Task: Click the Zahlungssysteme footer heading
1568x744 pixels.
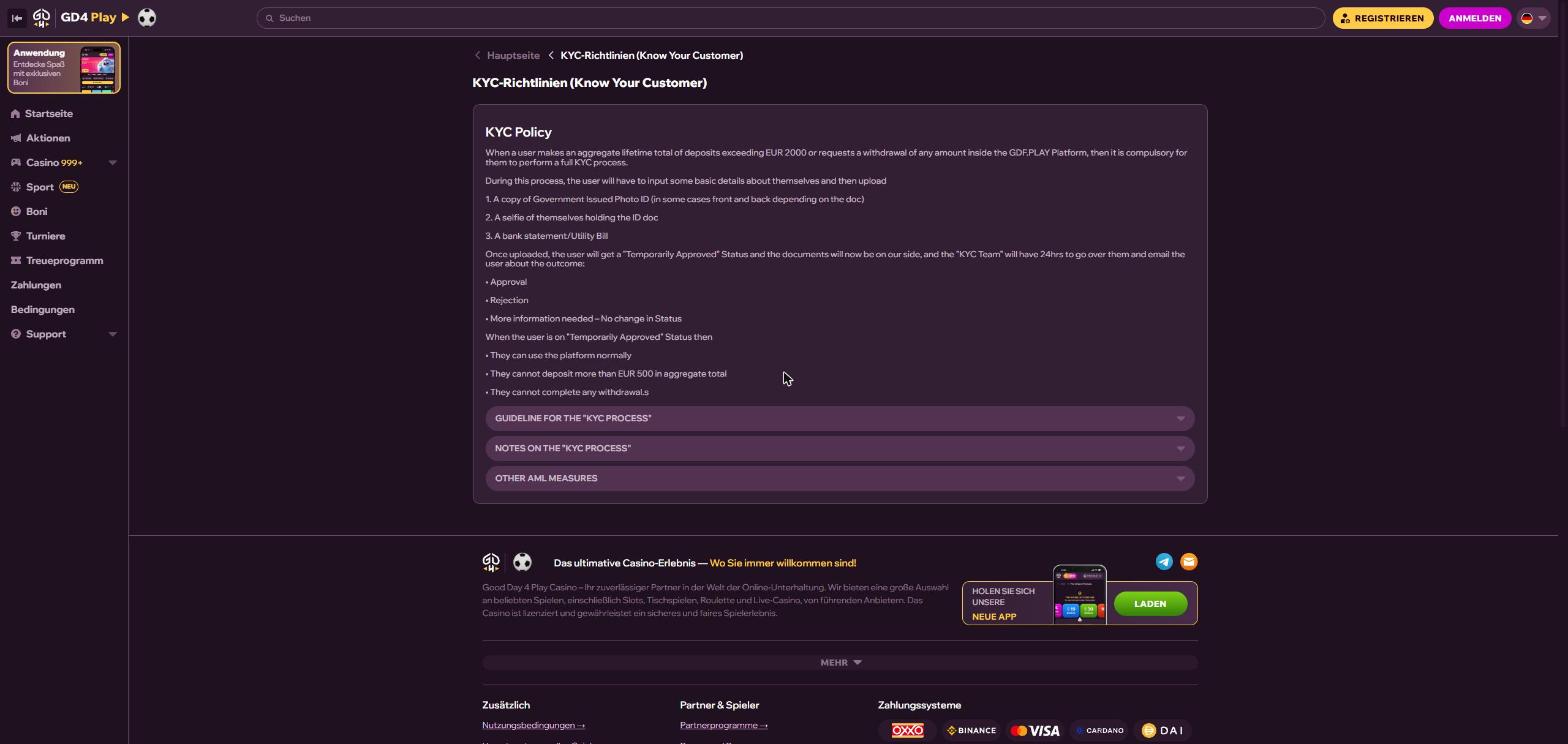Action: (x=919, y=706)
